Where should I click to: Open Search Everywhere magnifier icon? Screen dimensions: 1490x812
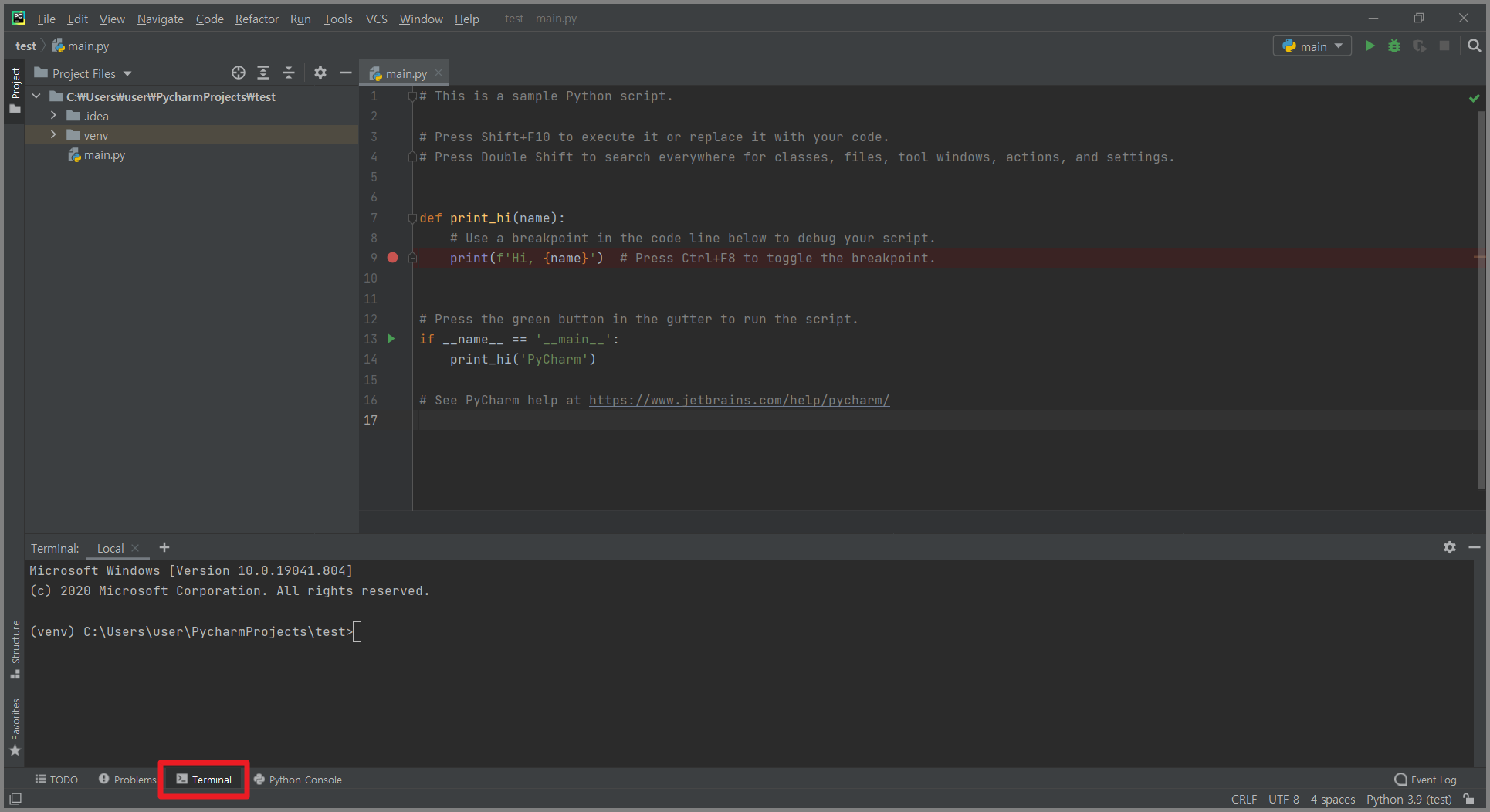pyautogui.click(x=1474, y=46)
